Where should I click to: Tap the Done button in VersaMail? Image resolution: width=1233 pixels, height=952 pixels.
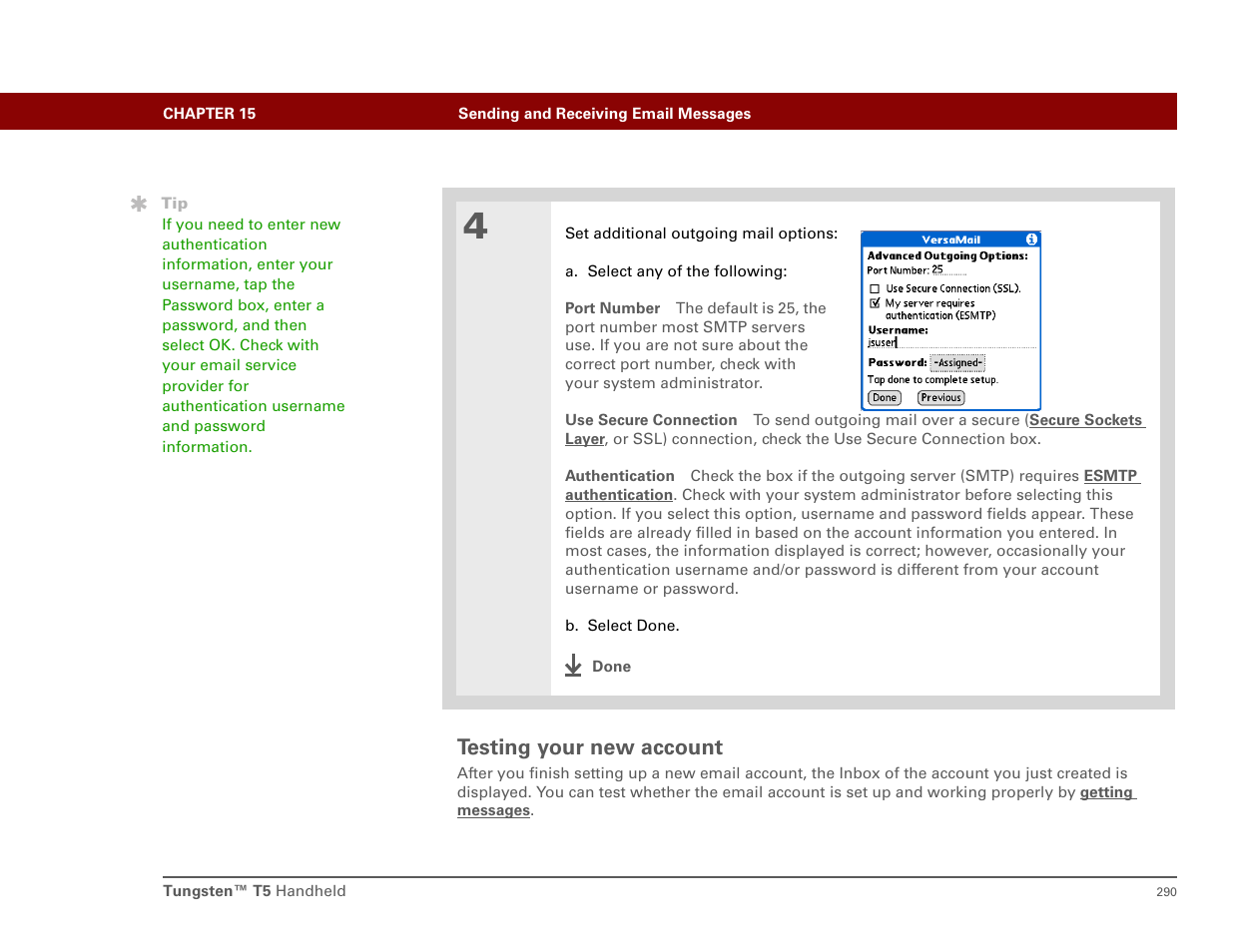click(885, 398)
